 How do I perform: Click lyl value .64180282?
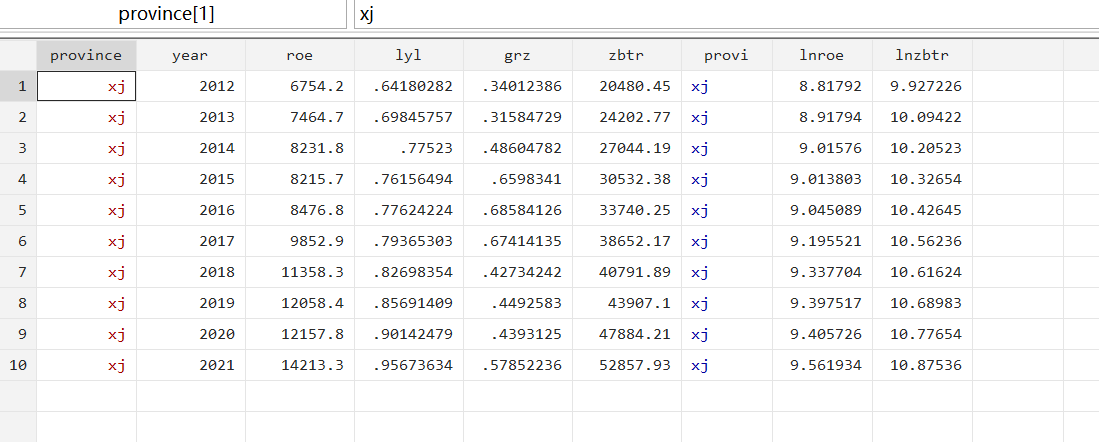409,86
